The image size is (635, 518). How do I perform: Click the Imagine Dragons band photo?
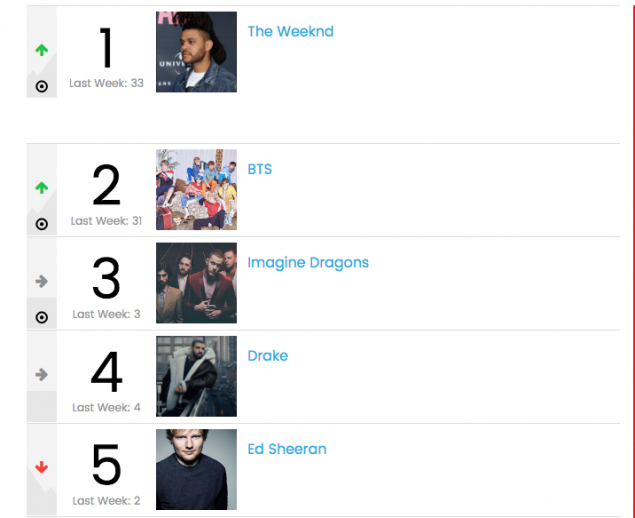pyautogui.click(x=196, y=283)
